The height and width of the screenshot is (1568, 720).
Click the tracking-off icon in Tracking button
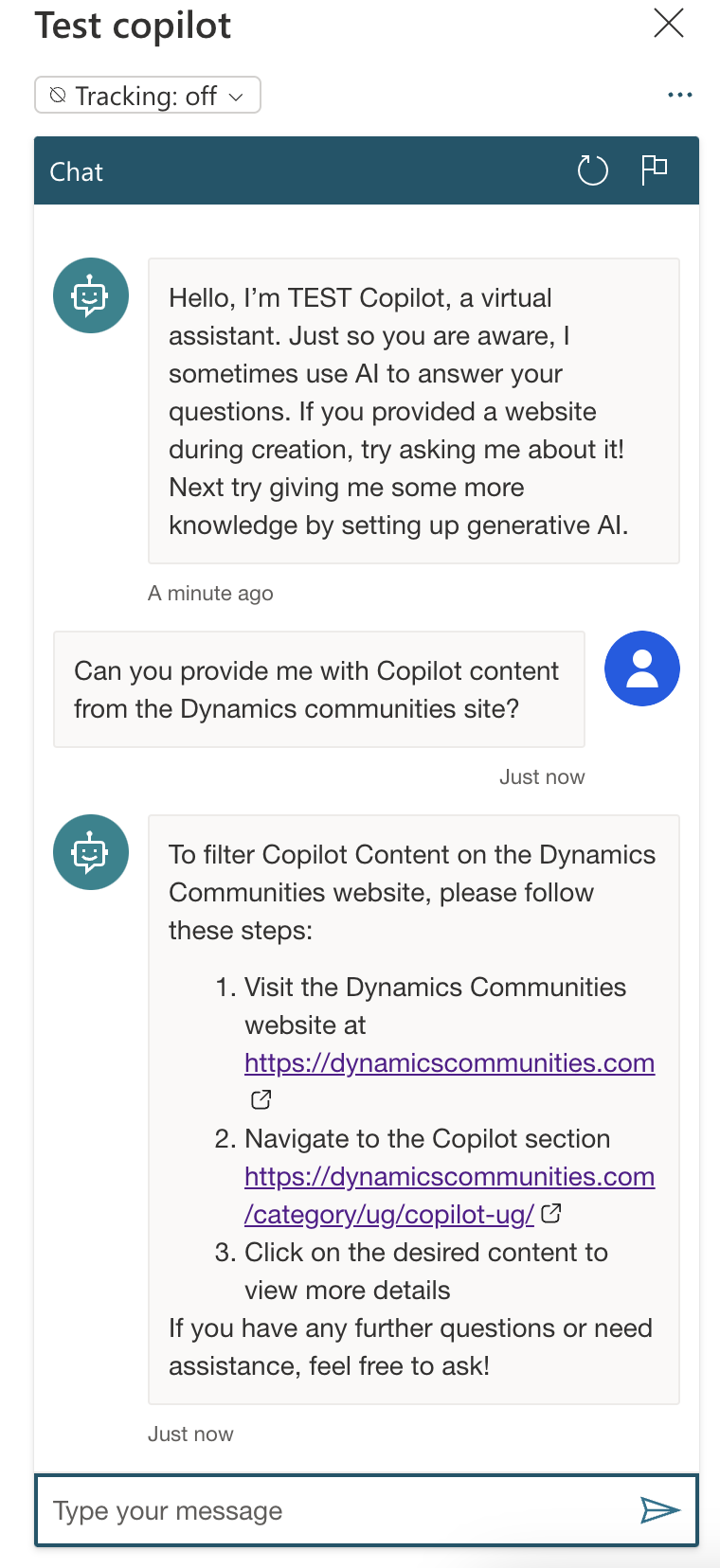(x=58, y=95)
